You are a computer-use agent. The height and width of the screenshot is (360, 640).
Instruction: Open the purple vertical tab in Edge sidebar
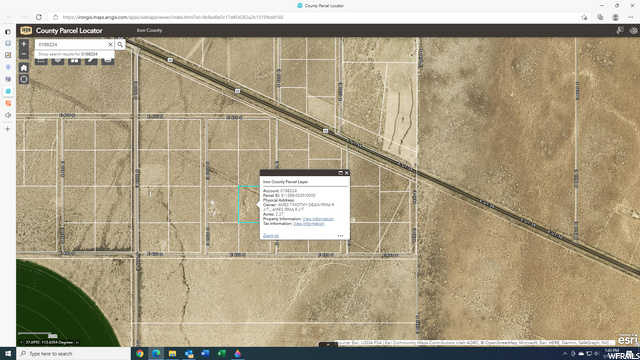8,79
